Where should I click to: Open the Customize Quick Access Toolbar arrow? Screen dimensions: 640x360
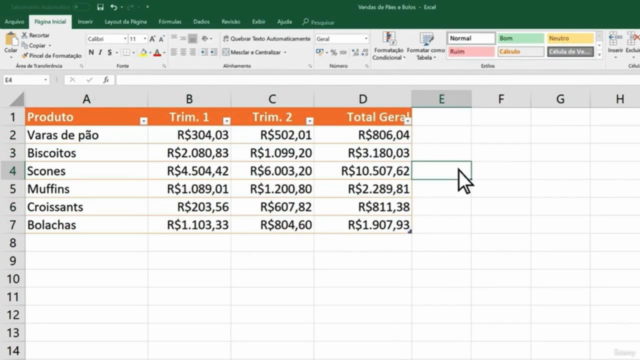147,7
